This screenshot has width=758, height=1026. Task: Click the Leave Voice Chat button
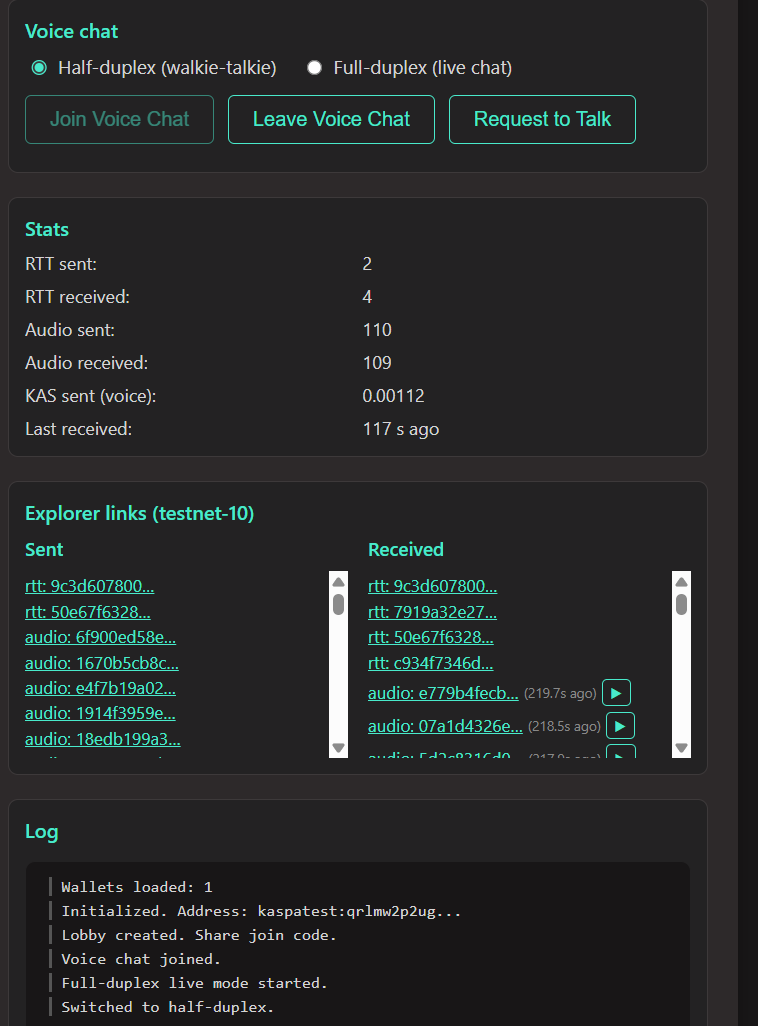331,119
